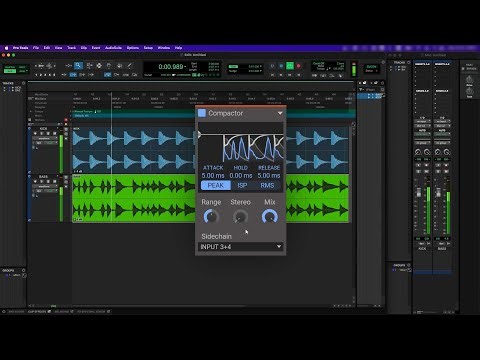Click the green loop playback button
480x360 pixels.
coord(290,66)
